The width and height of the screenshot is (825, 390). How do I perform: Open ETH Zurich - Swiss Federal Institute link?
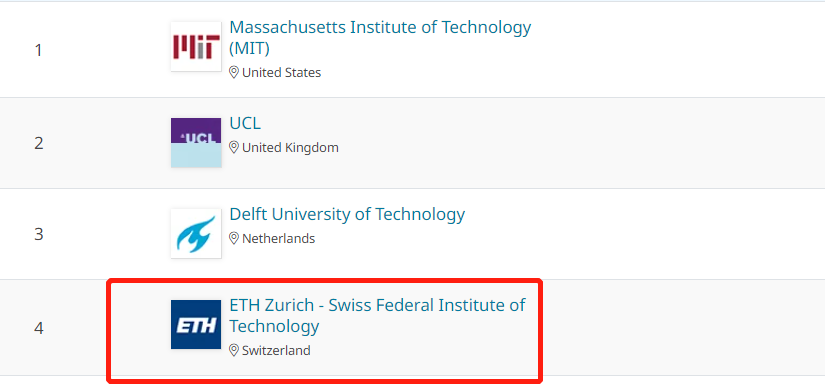click(378, 315)
